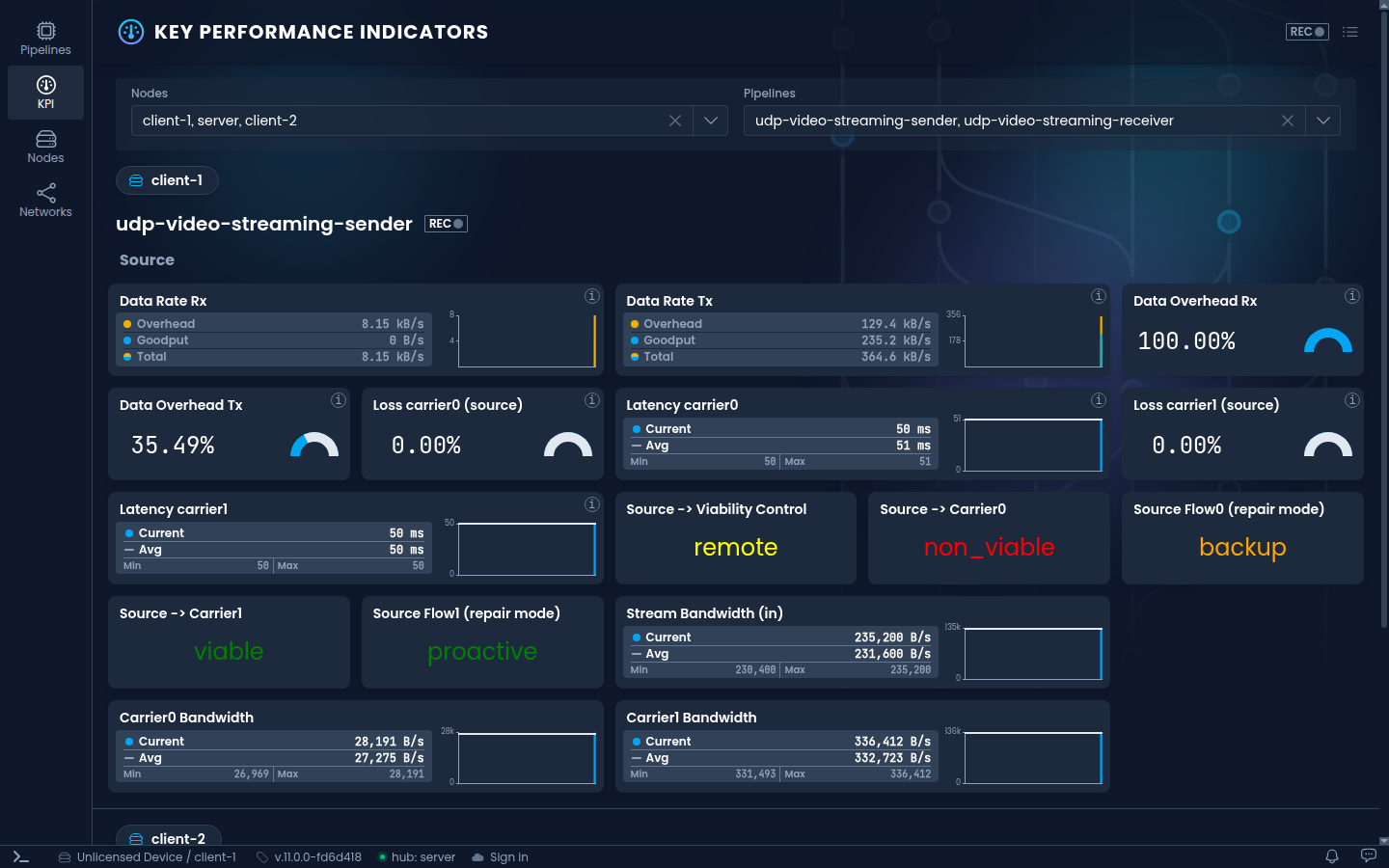
Task: Show info for Data Rate Tx
Action: [x=1099, y=296]
